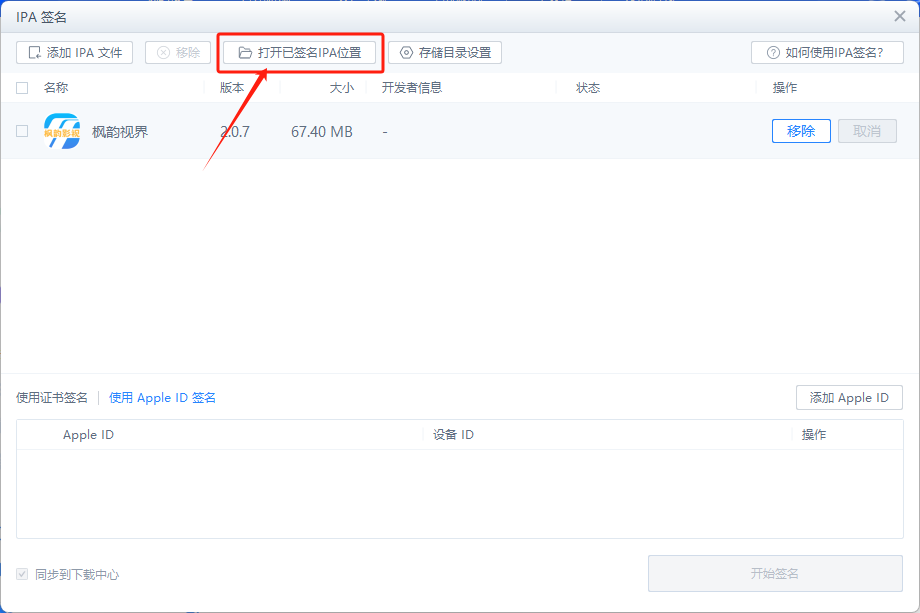The image size is (920, 613).
Task: Click the 状态 column header
Action: (x=588, y=88)
